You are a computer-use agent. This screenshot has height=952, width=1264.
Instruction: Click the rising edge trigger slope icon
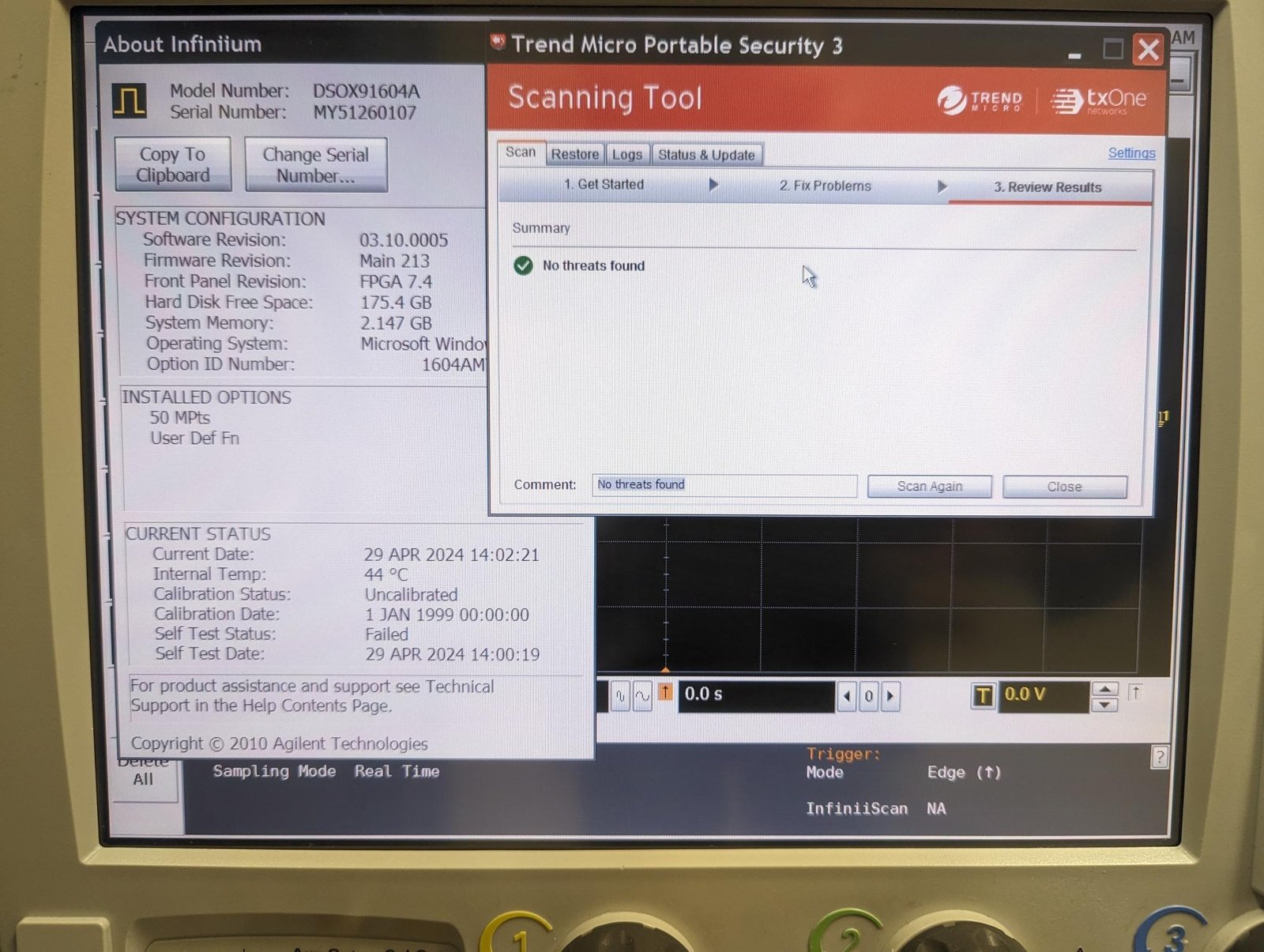(1135, 693)
